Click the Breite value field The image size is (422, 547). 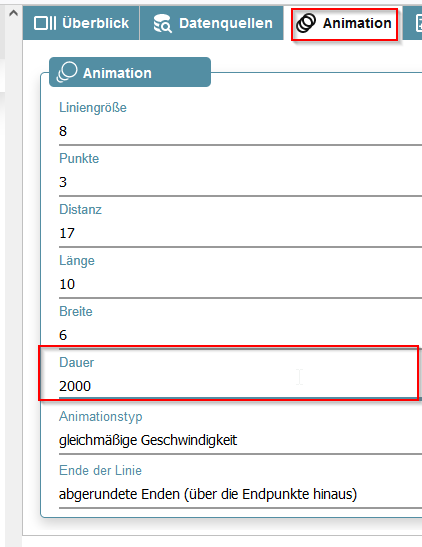[240, 335]
